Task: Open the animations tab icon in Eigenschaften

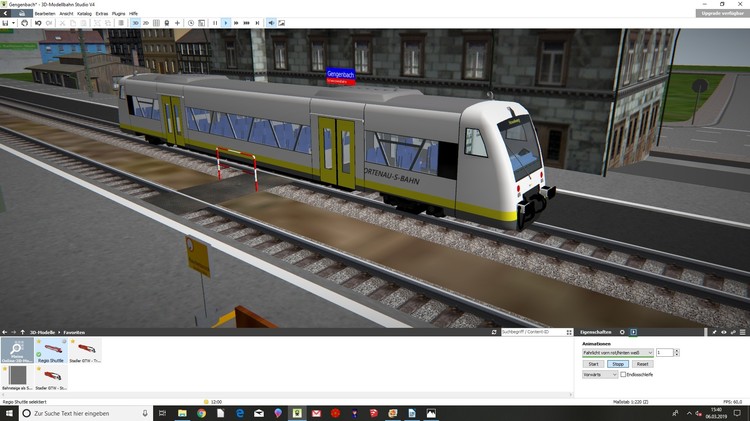Action: tap(633, 332)
